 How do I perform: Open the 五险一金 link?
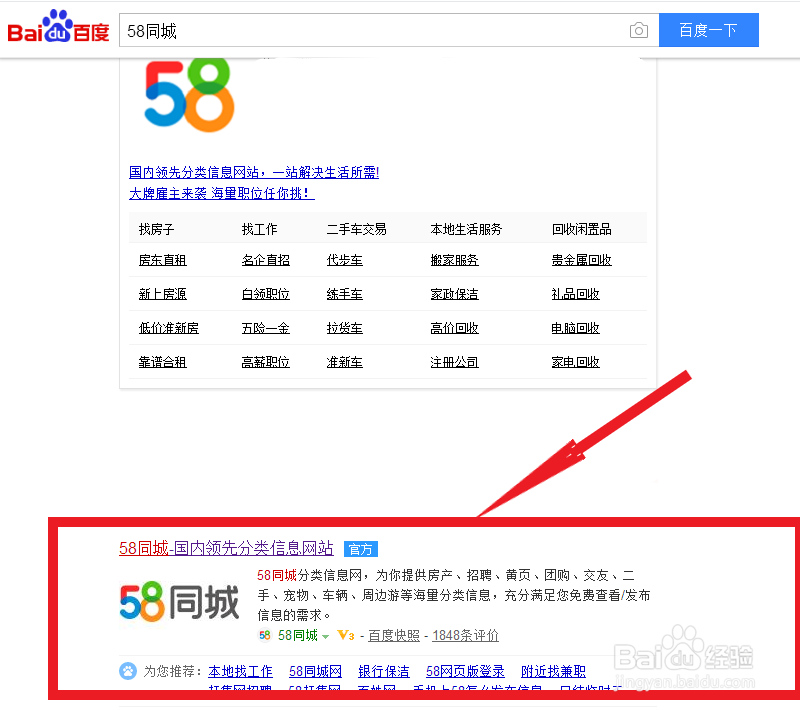(x=266, y=328)
